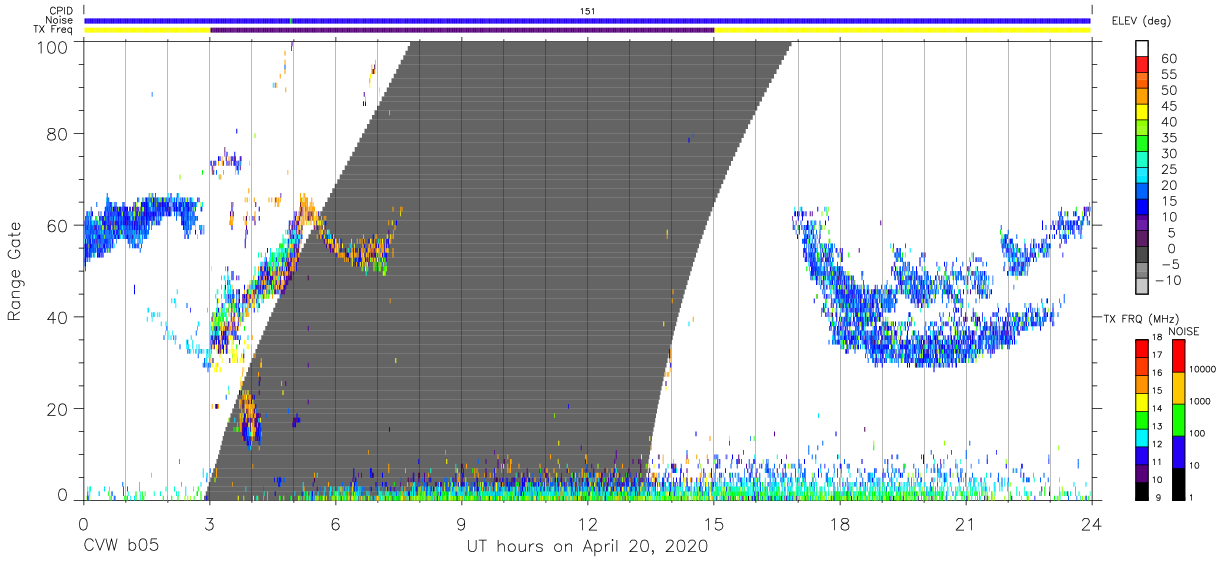Image resolution: width=1228 pixels, height=567 pixels.
Task: Click the yellow TX Freq strip after 15 UT
Action: 902,30
